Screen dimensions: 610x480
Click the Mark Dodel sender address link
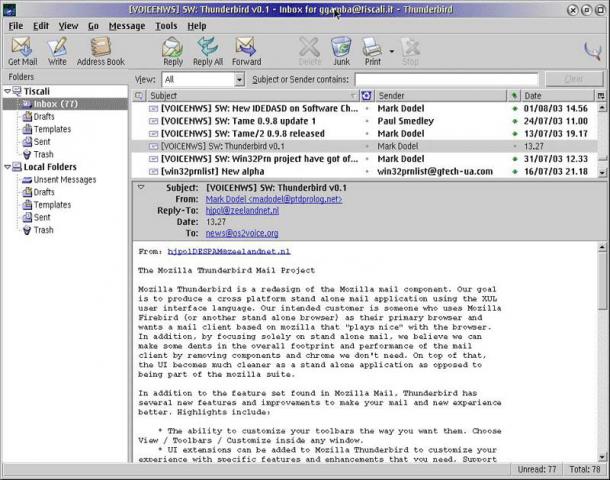274,199
